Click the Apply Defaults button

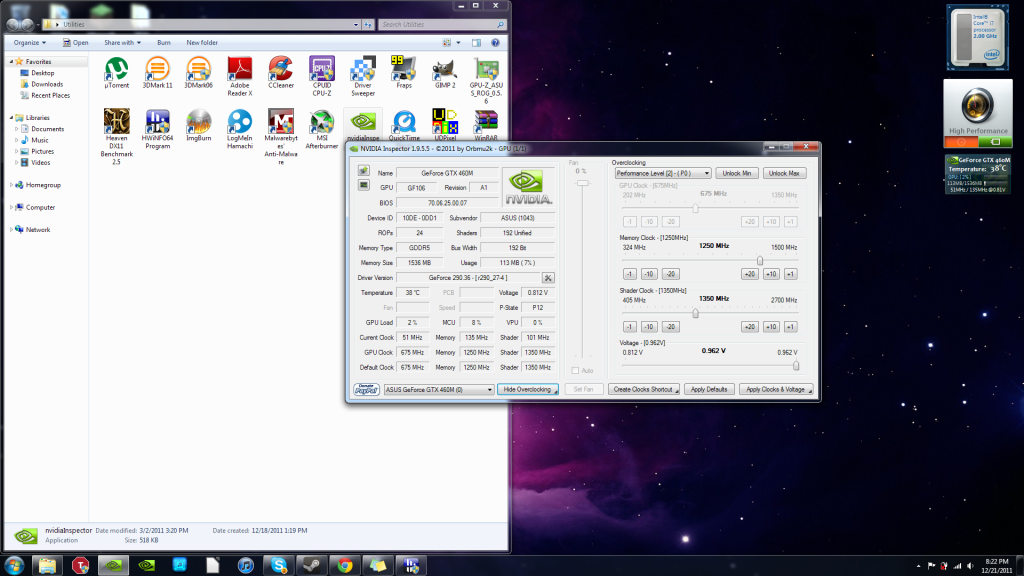(x=709, y=389)
